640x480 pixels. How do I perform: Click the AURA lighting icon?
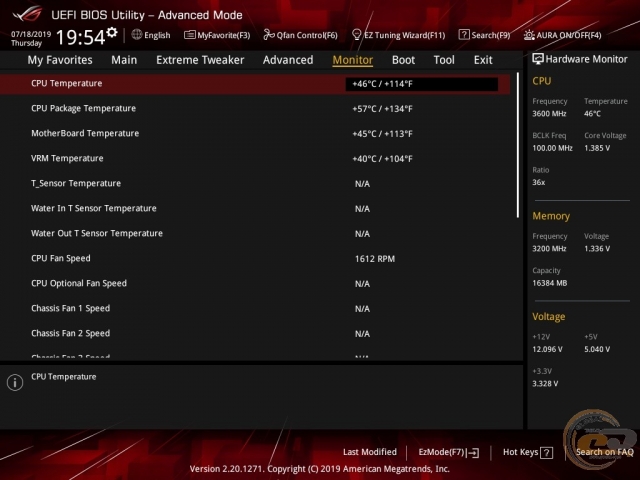pyautogui.click(x=529, y=35)
